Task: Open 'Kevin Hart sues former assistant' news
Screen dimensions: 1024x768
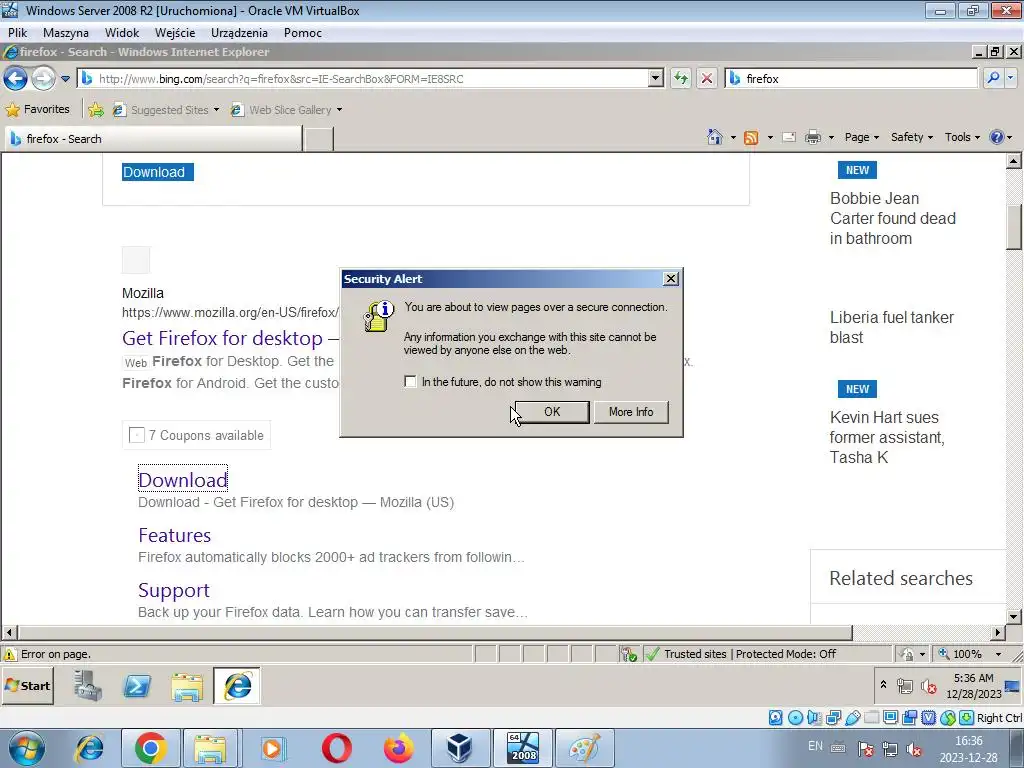Action: (x=887, y=437)
